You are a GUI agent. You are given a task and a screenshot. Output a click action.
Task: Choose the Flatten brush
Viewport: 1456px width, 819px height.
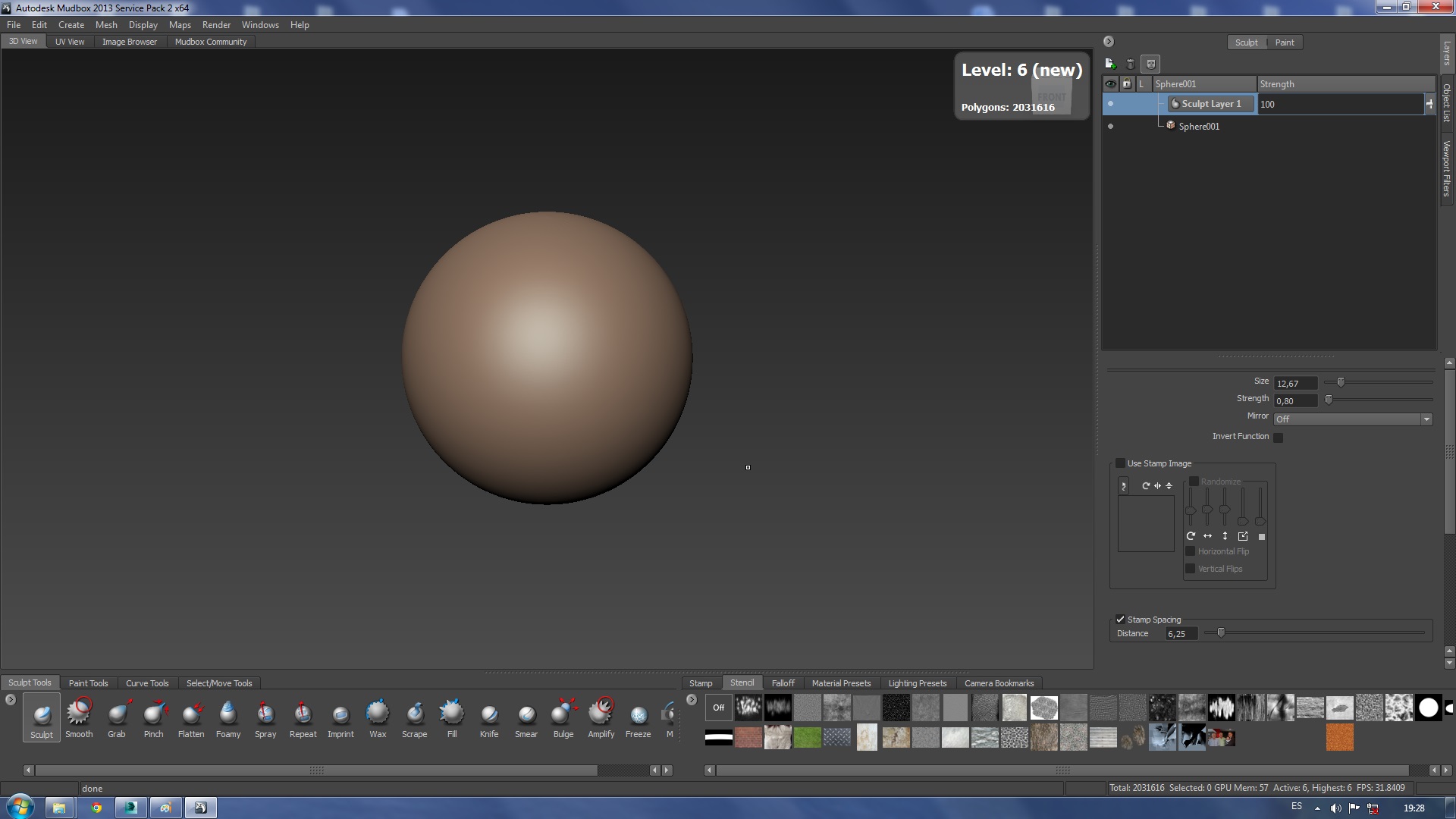(x=191, y=717)
